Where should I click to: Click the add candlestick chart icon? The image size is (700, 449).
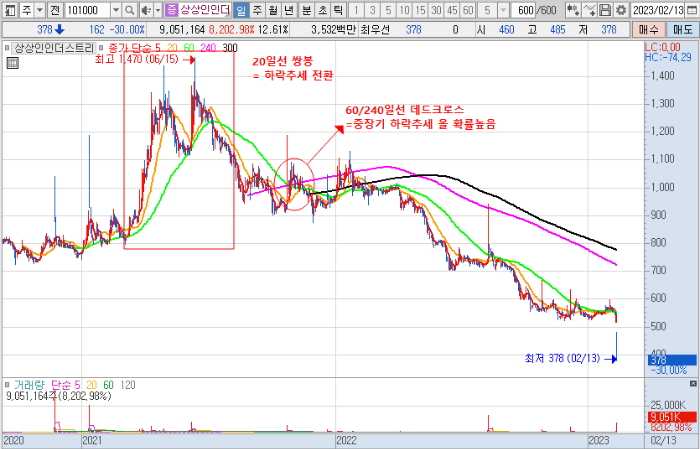[573, 10]
